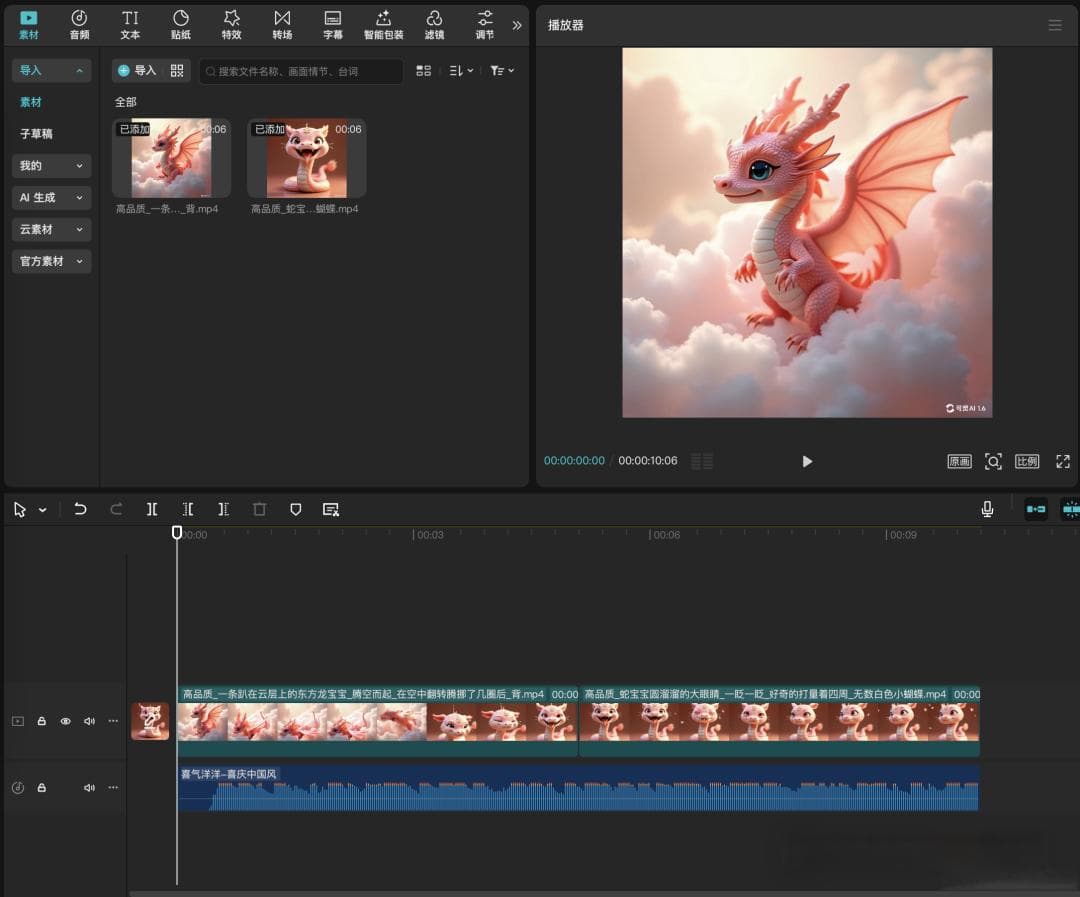Trim the clip left of the playhead
Screen dimensions: 1080x897
pyautogui.click(x=187, y=509)
